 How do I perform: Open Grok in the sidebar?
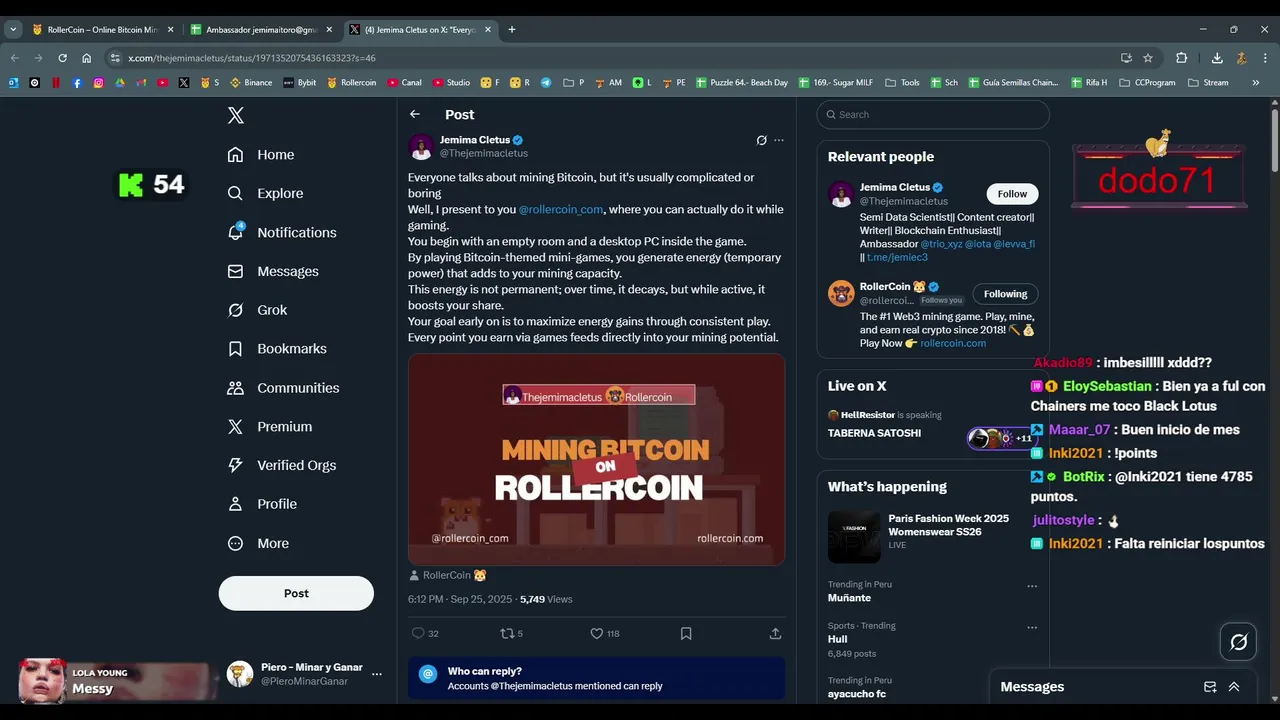(x=257, y=310)
